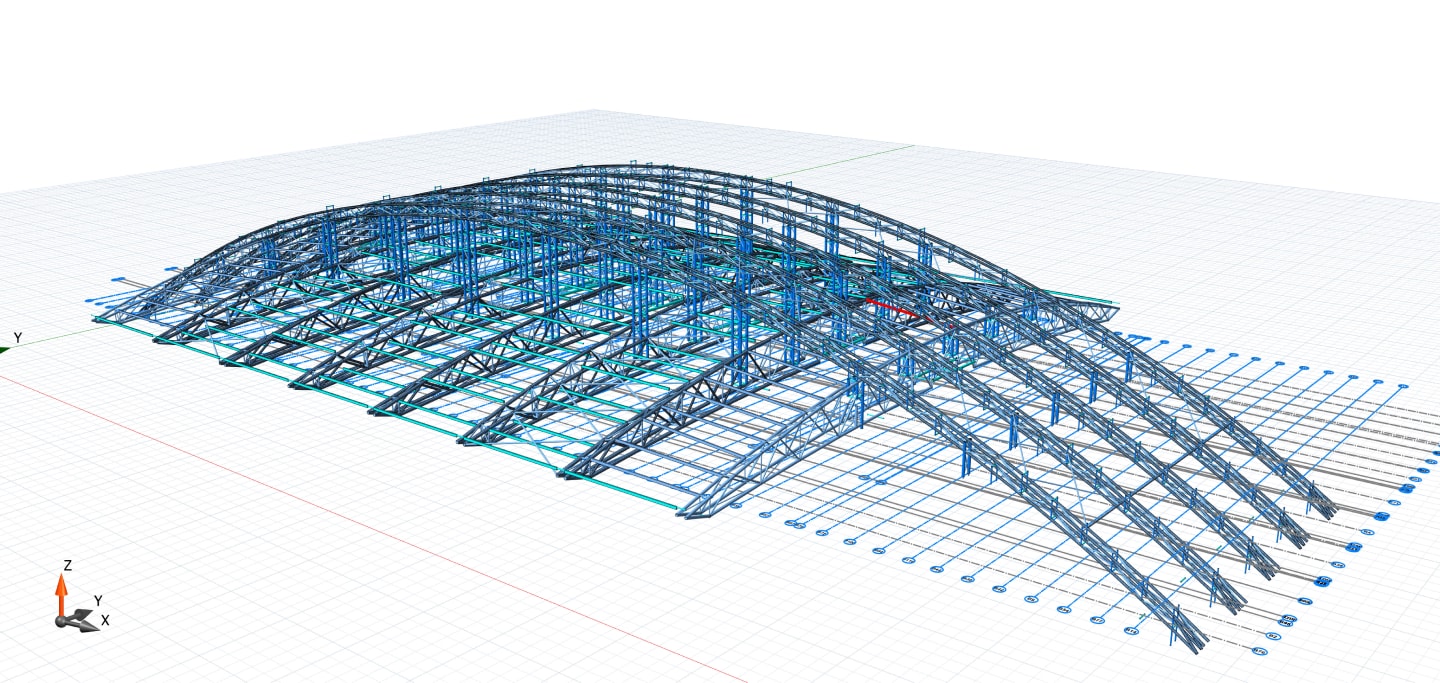1440x683 pixels.
Task: Click the Y label on the orientation gizmo
Action: click(97, 600)
